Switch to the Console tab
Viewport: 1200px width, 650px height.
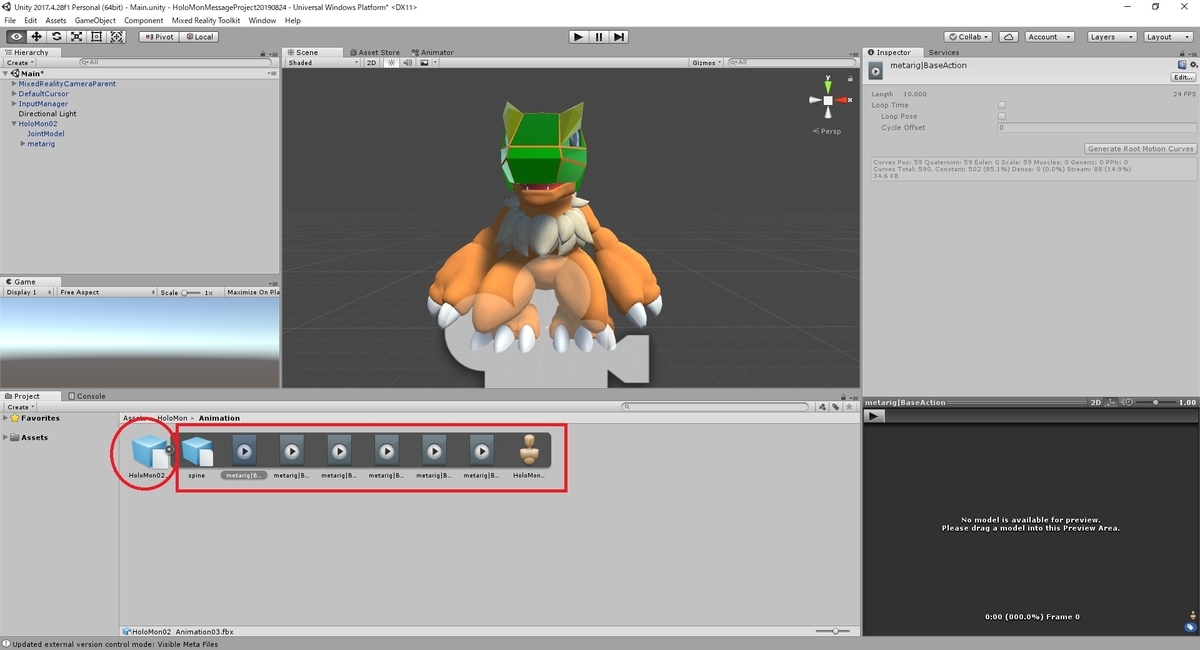click(86, 396)
